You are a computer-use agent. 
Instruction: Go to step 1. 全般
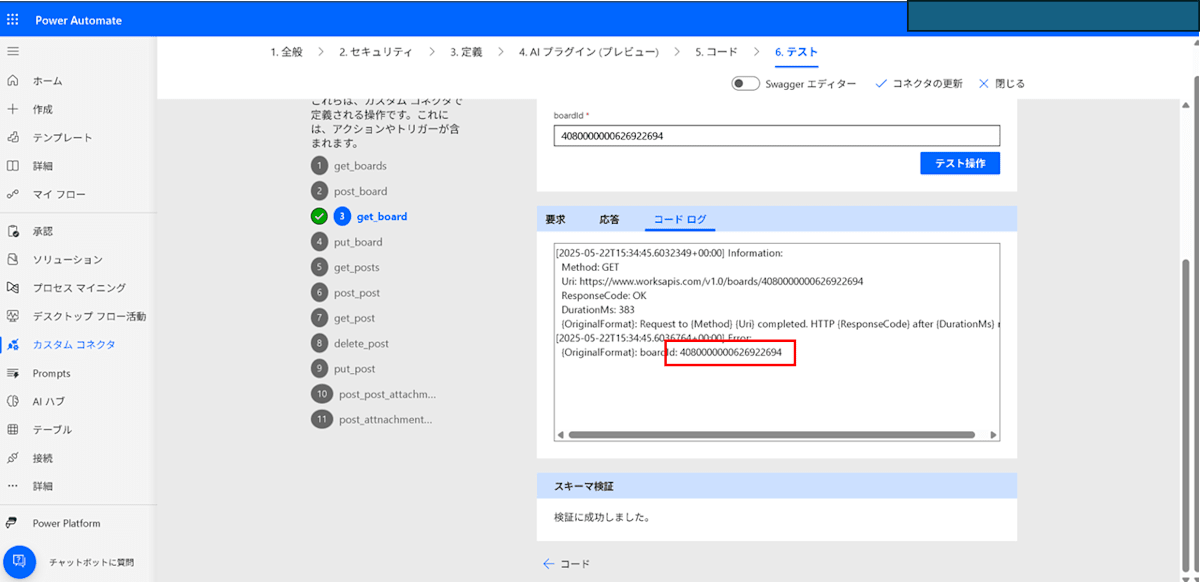point(286,52)
